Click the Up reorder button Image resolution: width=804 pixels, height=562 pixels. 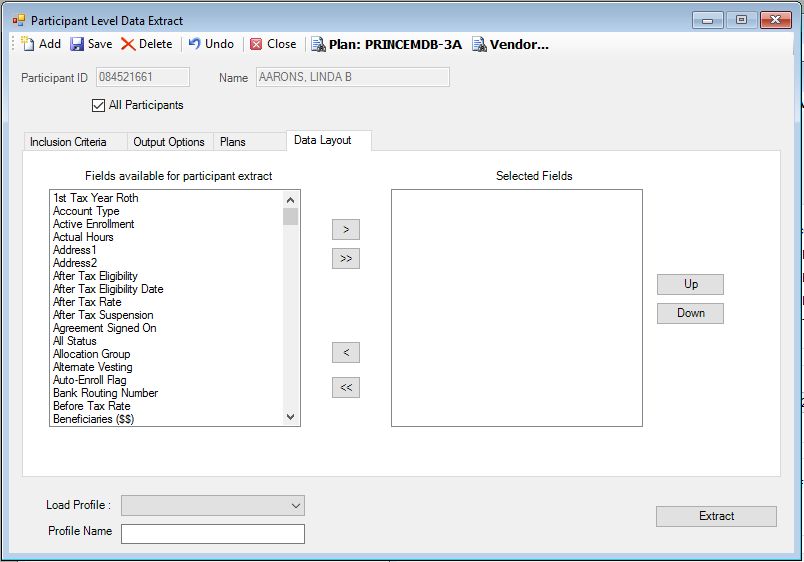690,284
